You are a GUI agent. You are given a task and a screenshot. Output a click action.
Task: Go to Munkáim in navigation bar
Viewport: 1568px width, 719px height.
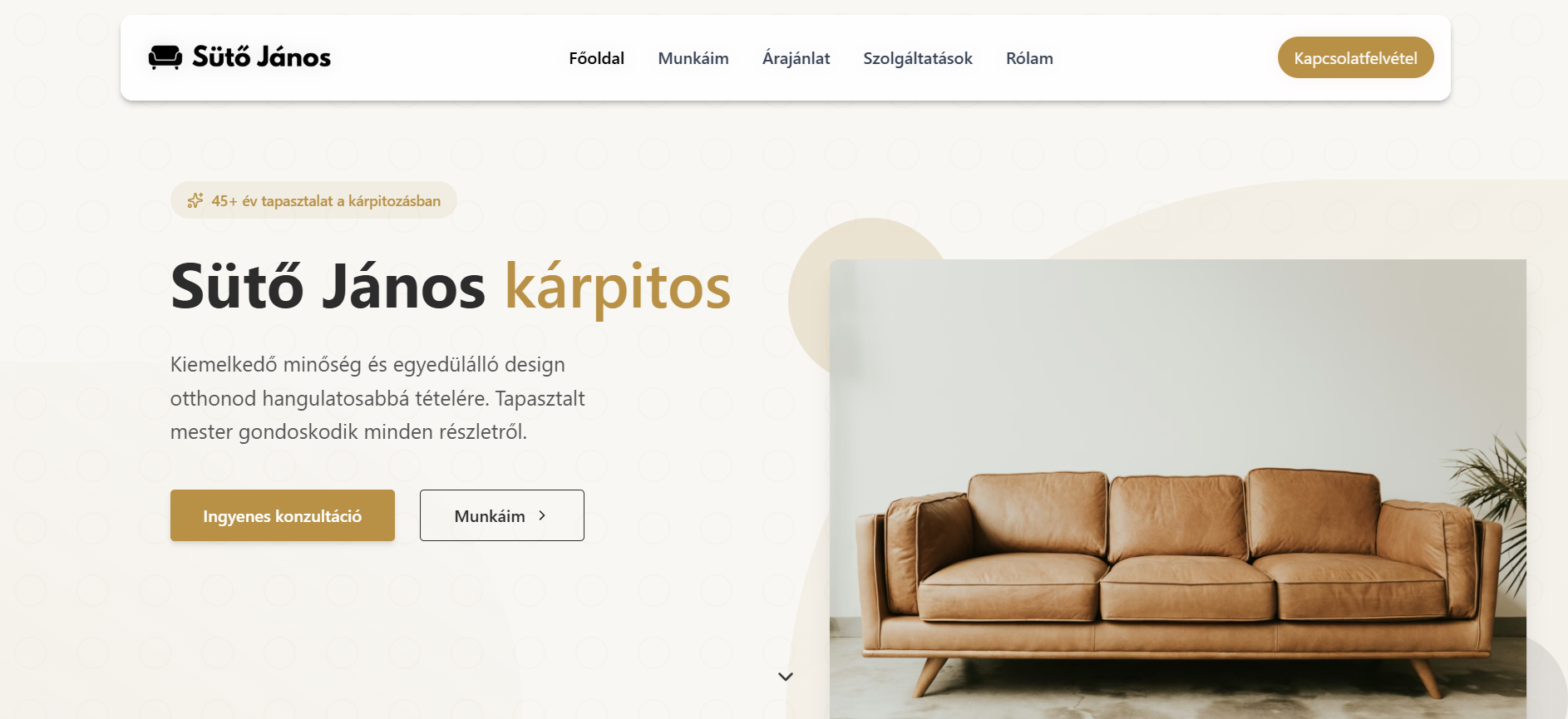[693, 58]
